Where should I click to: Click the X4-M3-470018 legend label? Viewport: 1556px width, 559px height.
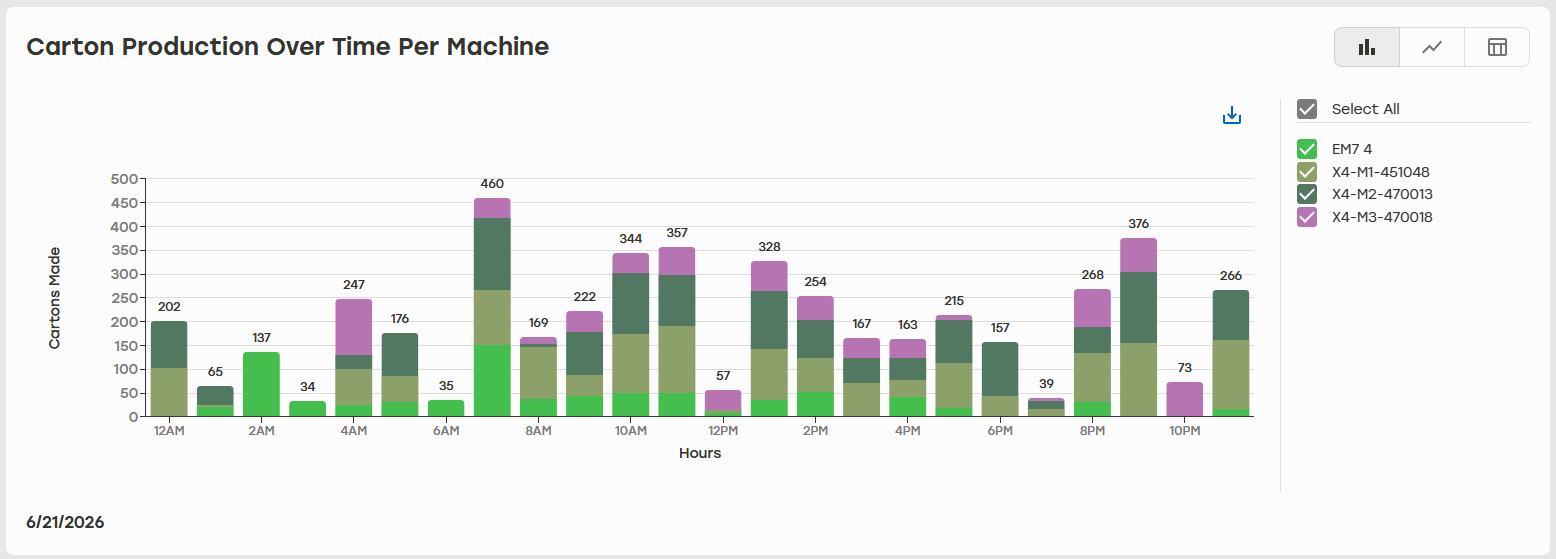1382,217
